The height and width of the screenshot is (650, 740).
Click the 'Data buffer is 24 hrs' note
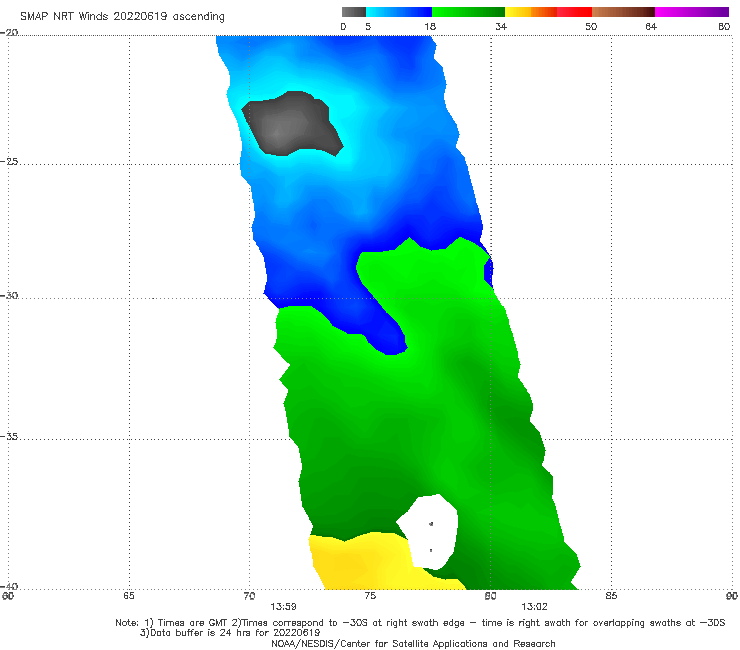230,633
